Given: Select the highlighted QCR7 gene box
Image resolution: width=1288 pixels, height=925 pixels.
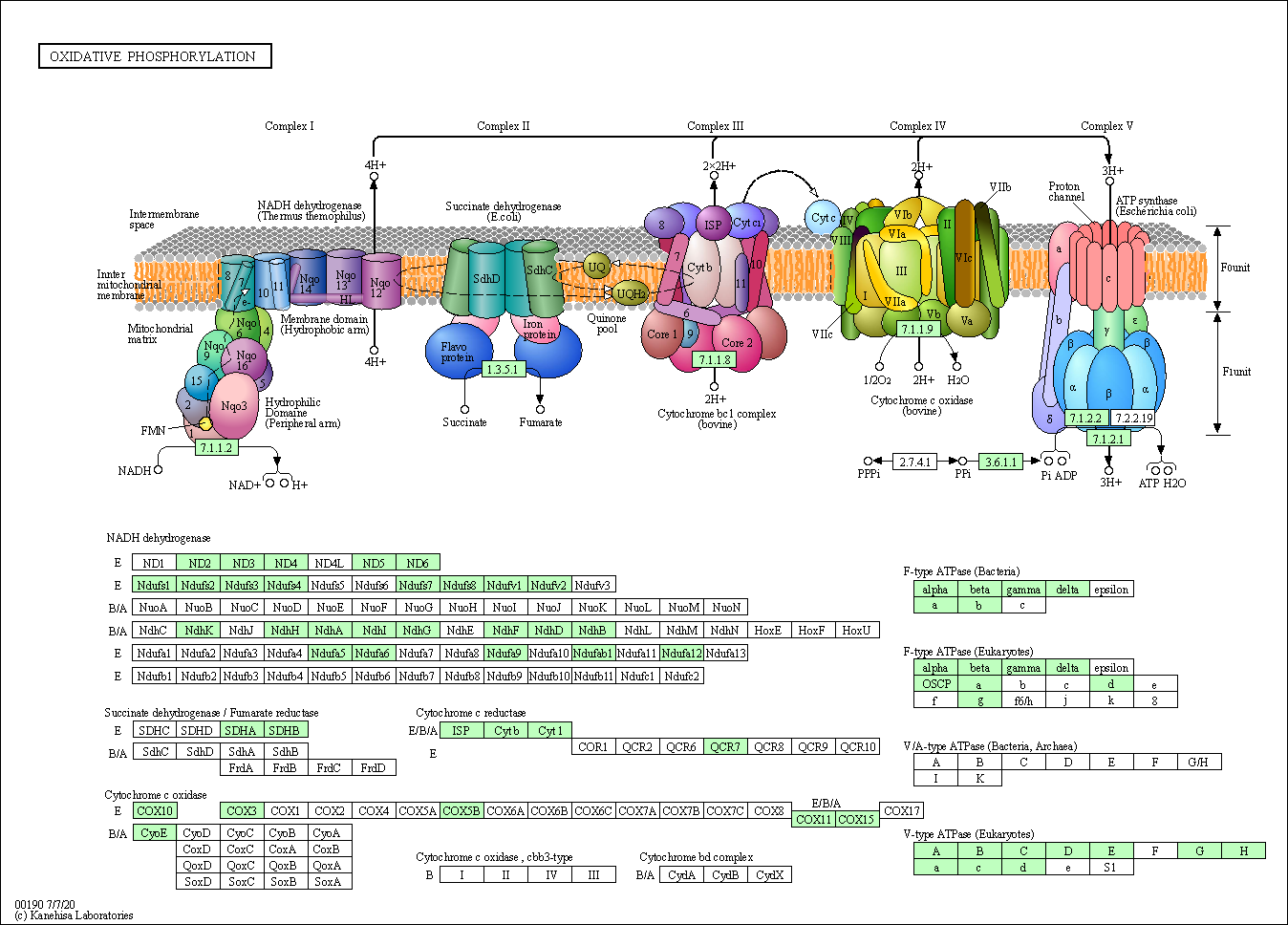Looking at the screenshot, I should click(x=725, y=746).
